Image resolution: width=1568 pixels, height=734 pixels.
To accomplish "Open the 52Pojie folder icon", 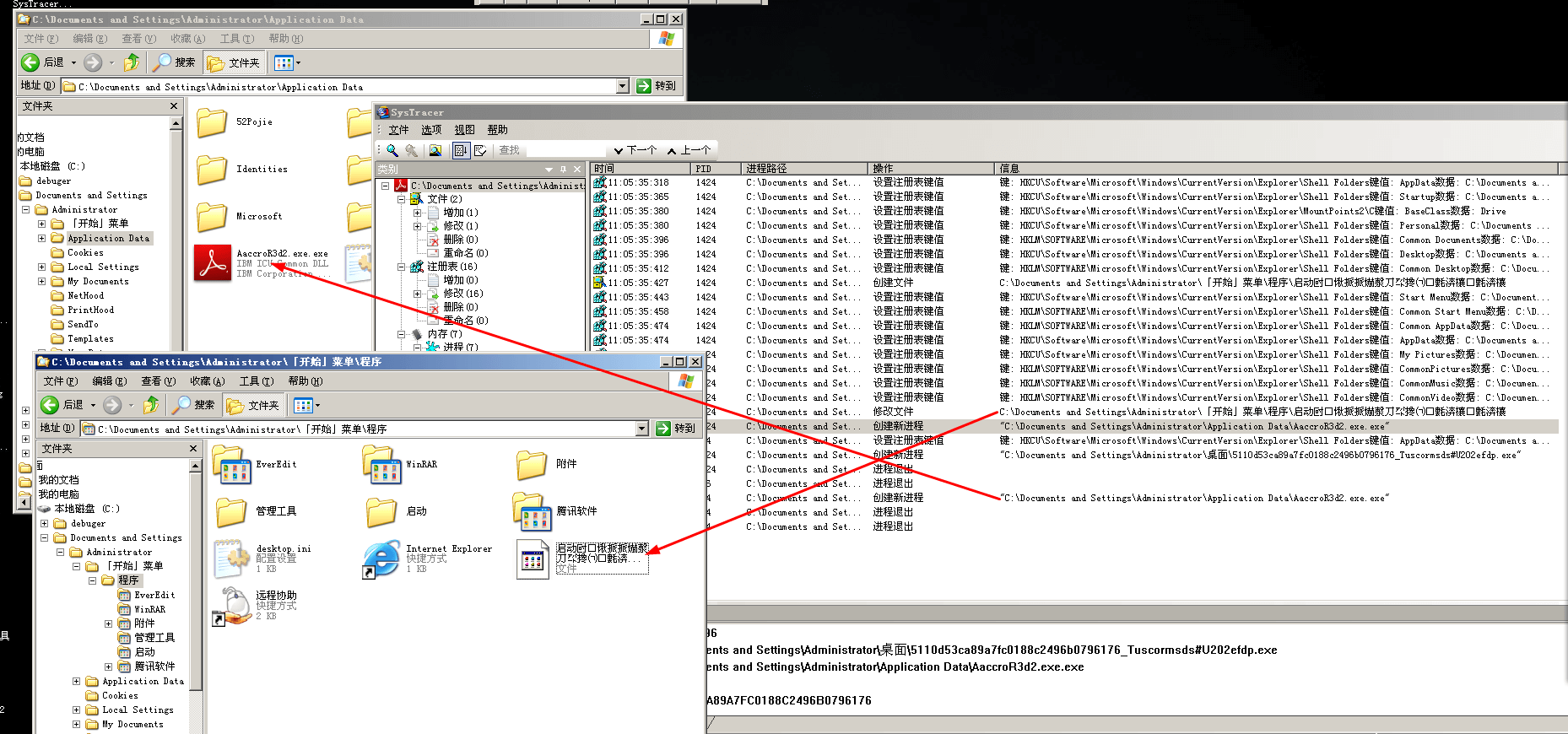I will [x=212, y=122].
